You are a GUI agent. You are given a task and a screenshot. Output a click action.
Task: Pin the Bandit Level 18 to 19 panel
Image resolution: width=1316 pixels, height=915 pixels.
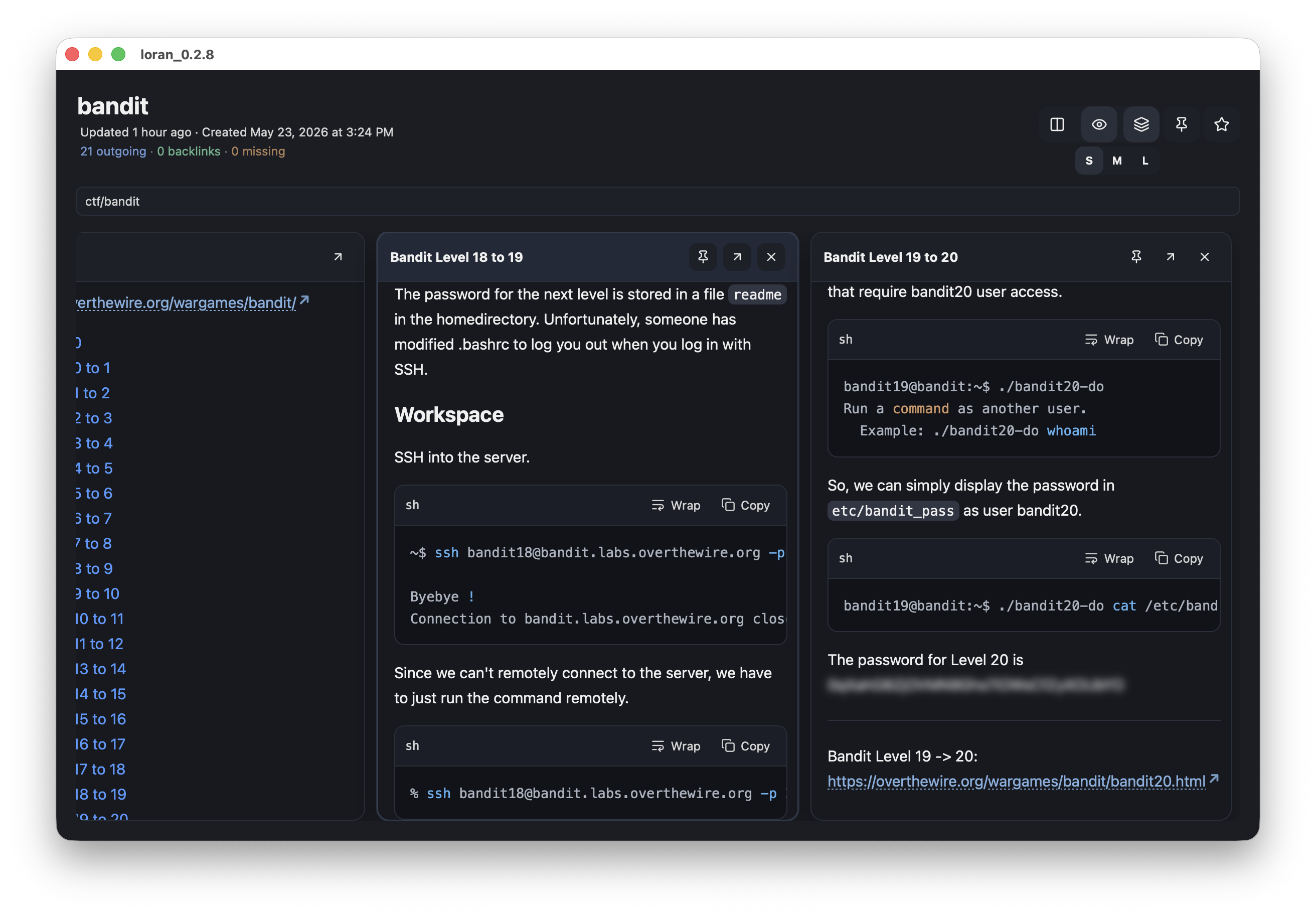point(703,257)
